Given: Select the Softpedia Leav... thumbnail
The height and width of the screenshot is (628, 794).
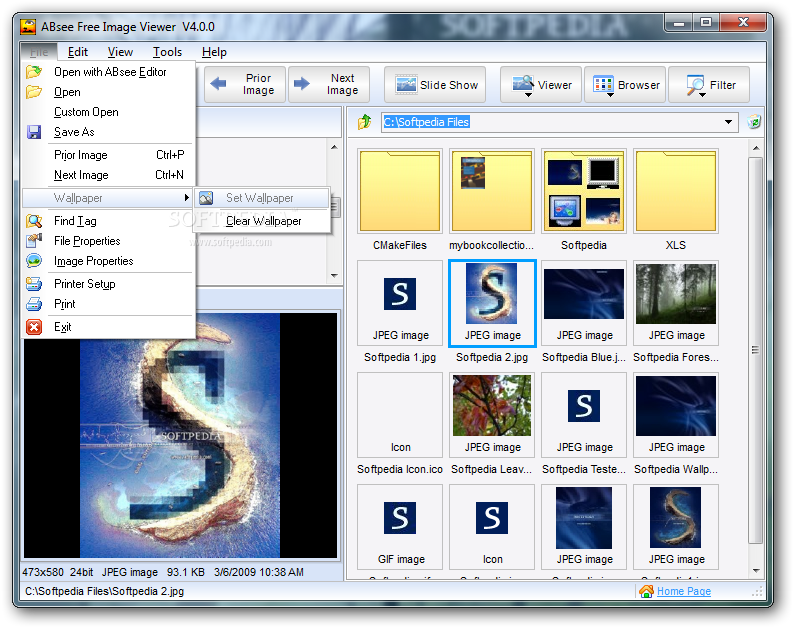Looking at the screenshot, I should point(492,415).
